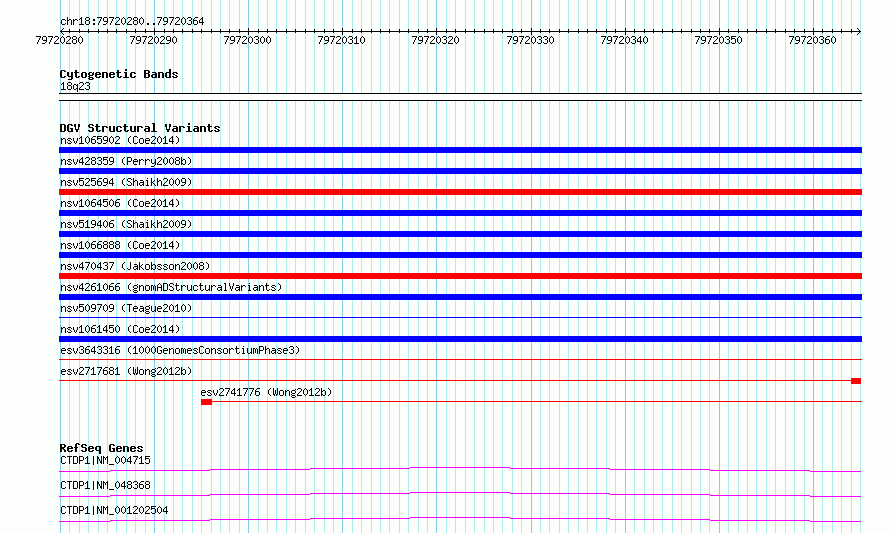Viewport: 890px width, 533px height.
Task: Select the magenta line of CTDP1|NM_001202504
Action: coord(460,519)
